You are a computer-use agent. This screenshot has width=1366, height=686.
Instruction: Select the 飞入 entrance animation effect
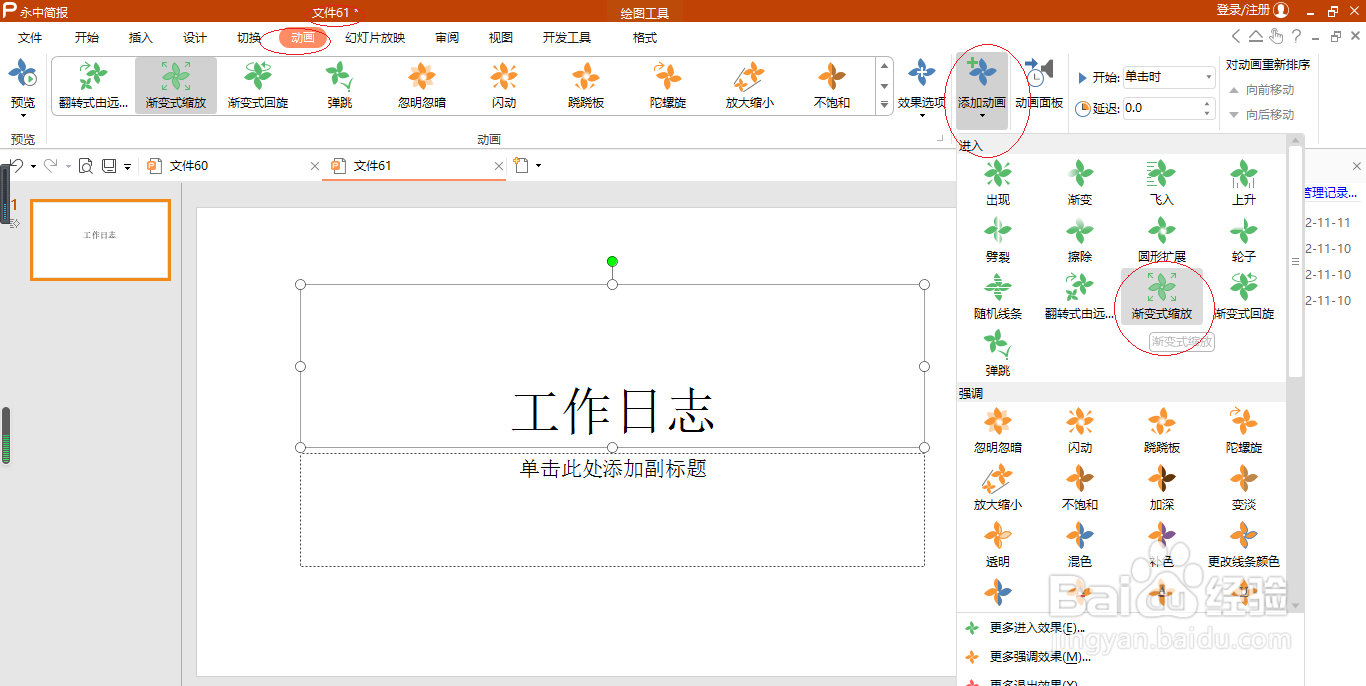1161,182
